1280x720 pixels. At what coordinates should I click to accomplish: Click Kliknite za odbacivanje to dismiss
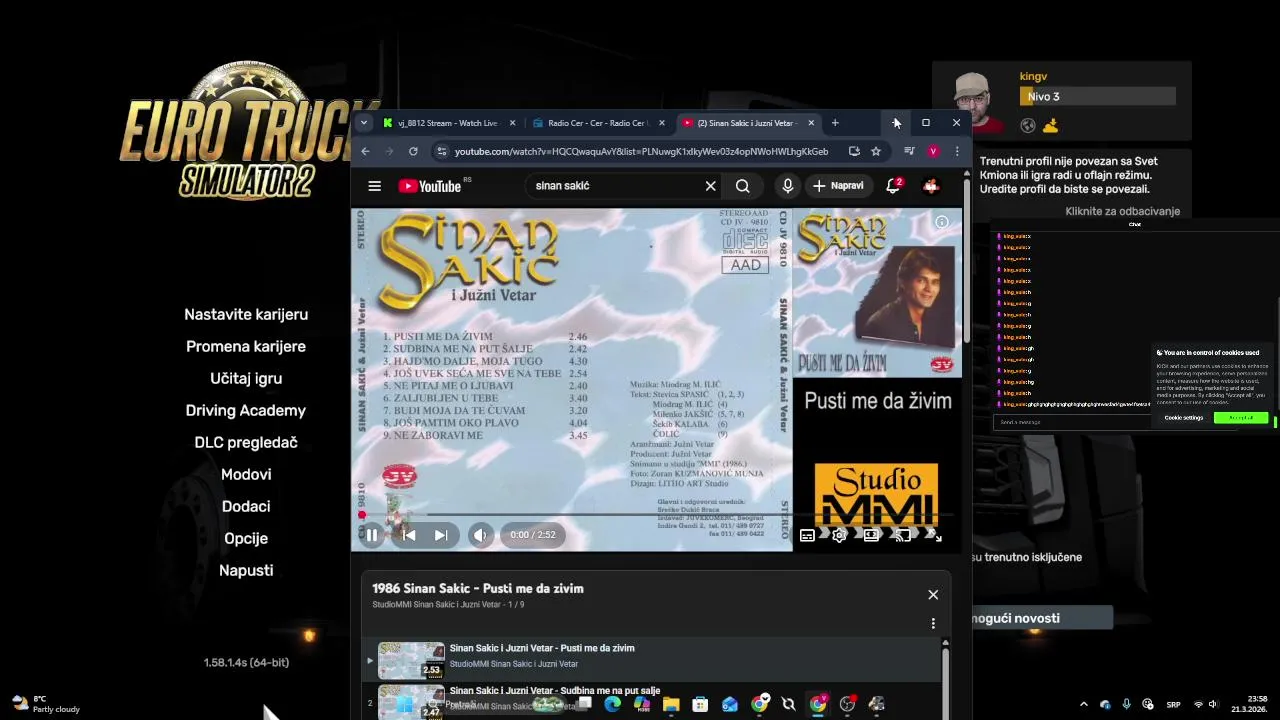pyautogui.click(x=1122, y=211)
